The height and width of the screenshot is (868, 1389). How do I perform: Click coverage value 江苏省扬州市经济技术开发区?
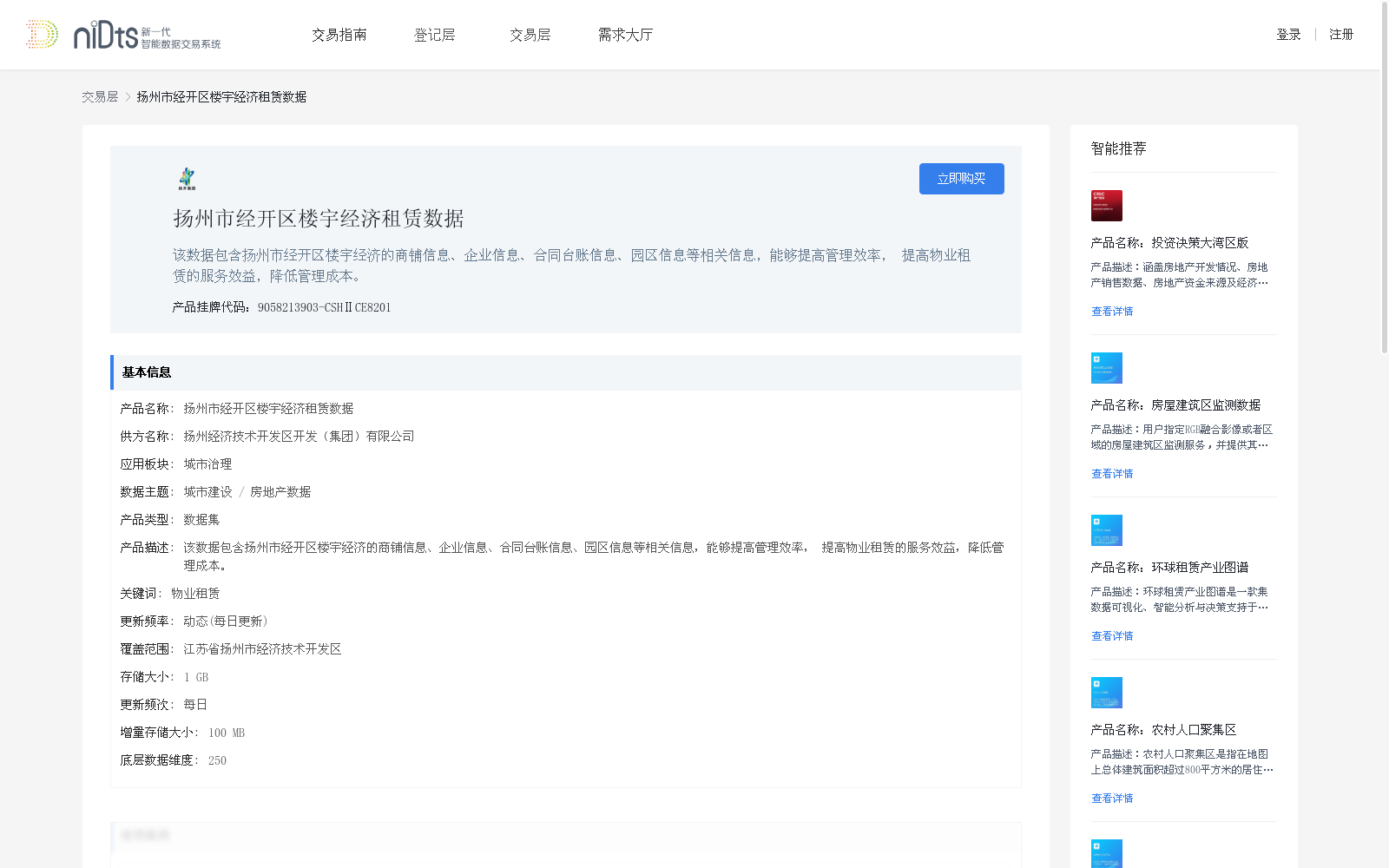coord(262,649)
